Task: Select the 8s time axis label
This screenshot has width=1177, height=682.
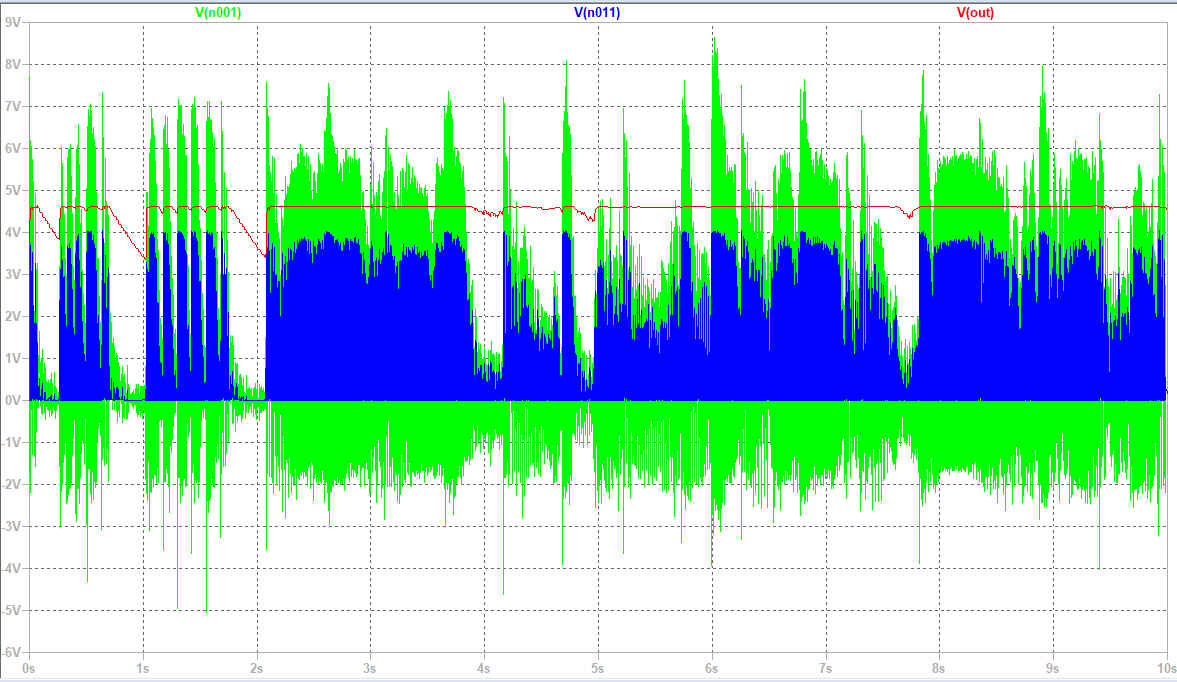Action: 939,666
